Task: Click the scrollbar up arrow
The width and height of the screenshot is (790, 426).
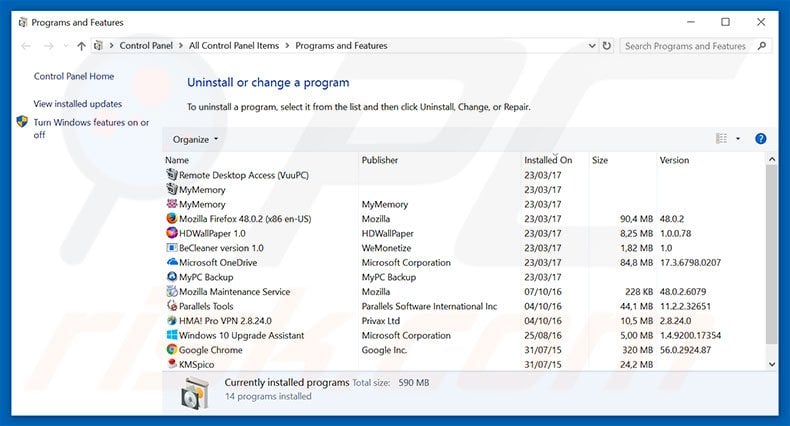Action: click(771, 159)
